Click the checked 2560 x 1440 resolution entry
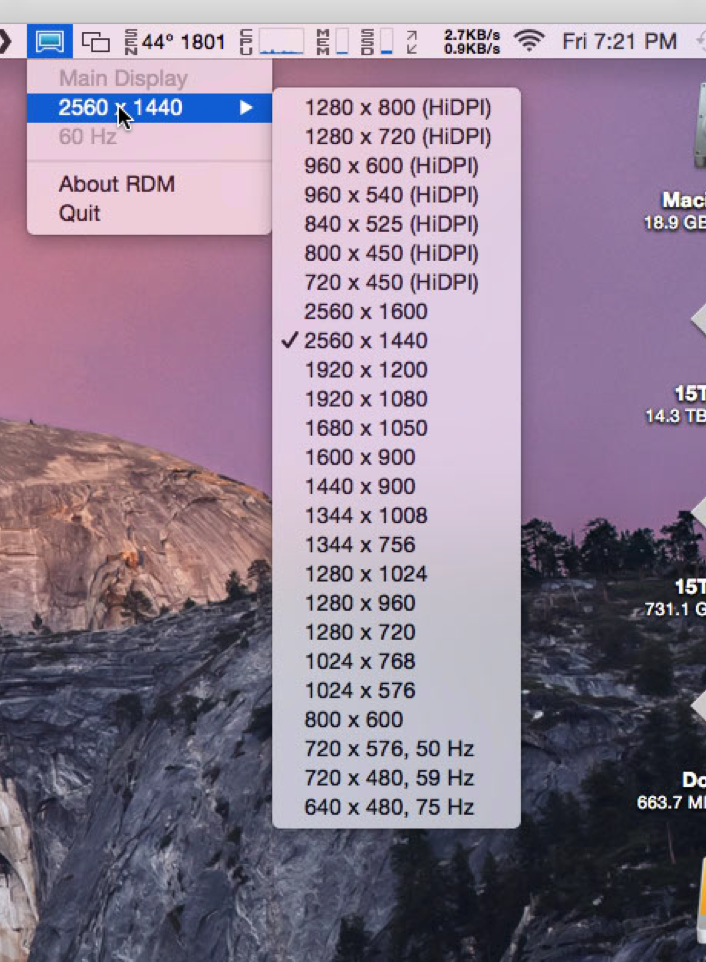Viewport: 706px width, 962px height. click(397, 341)
